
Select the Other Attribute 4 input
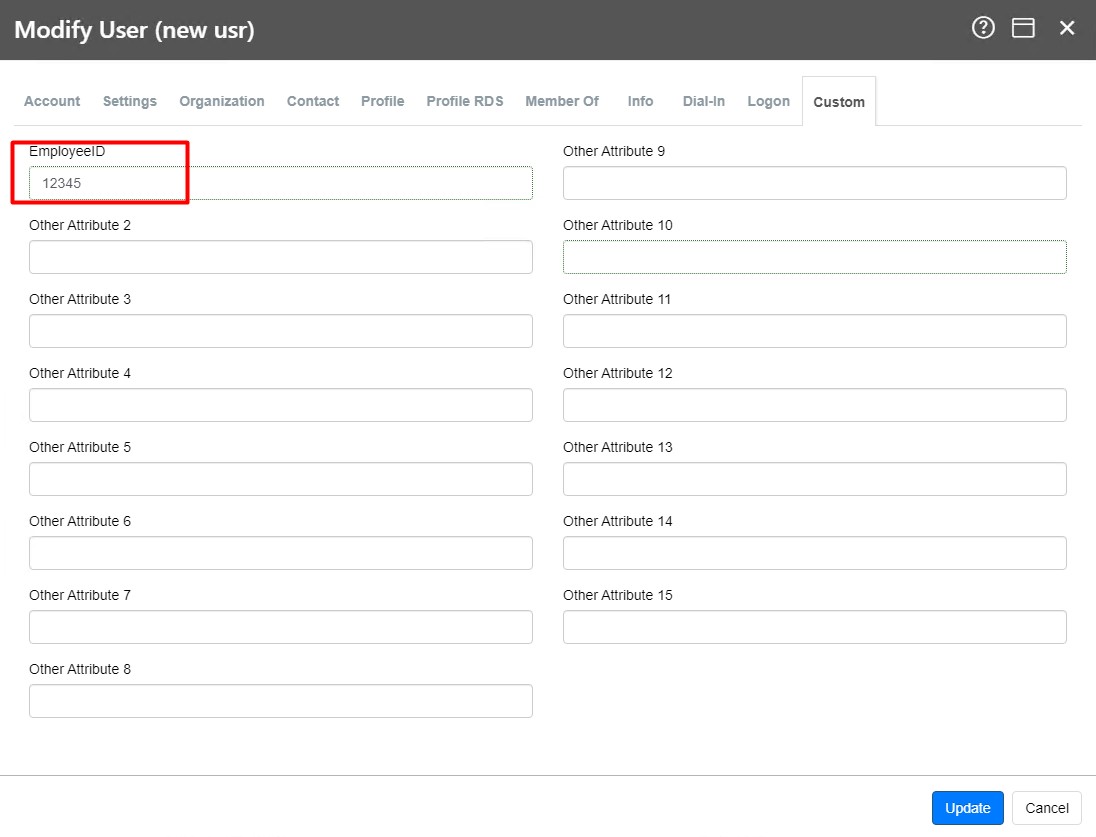[x=280, y=406]
